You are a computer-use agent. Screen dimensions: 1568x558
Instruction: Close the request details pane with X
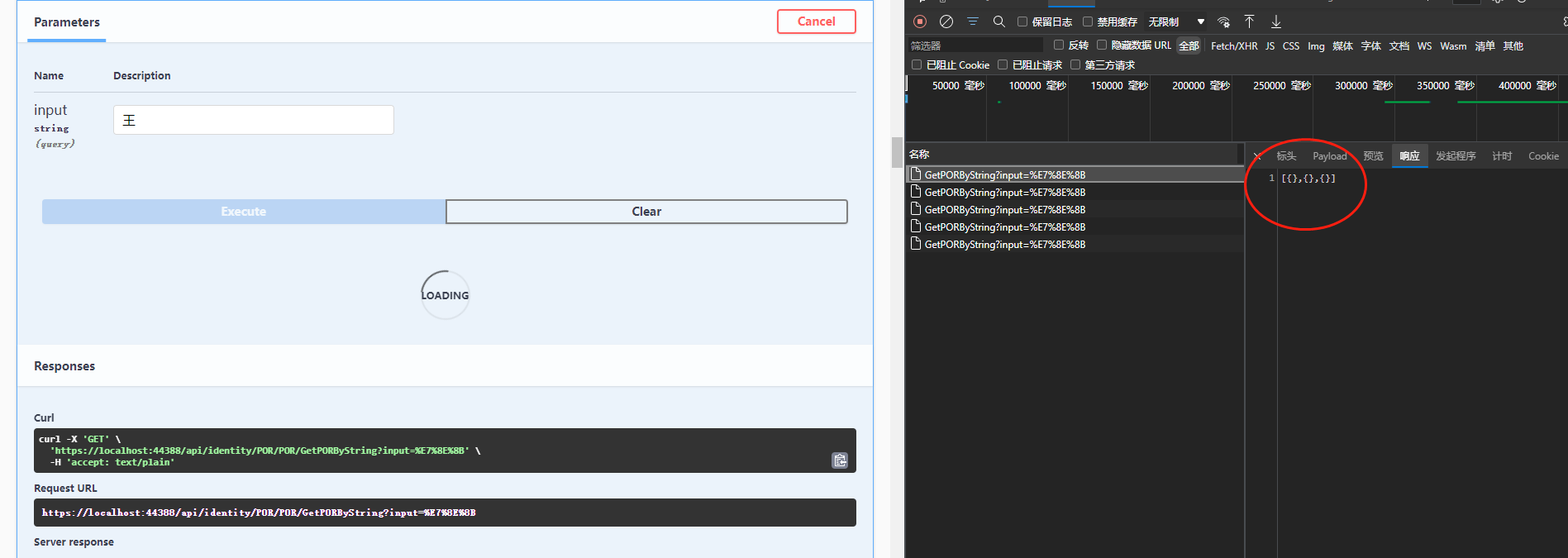(x=1257, y=156)
